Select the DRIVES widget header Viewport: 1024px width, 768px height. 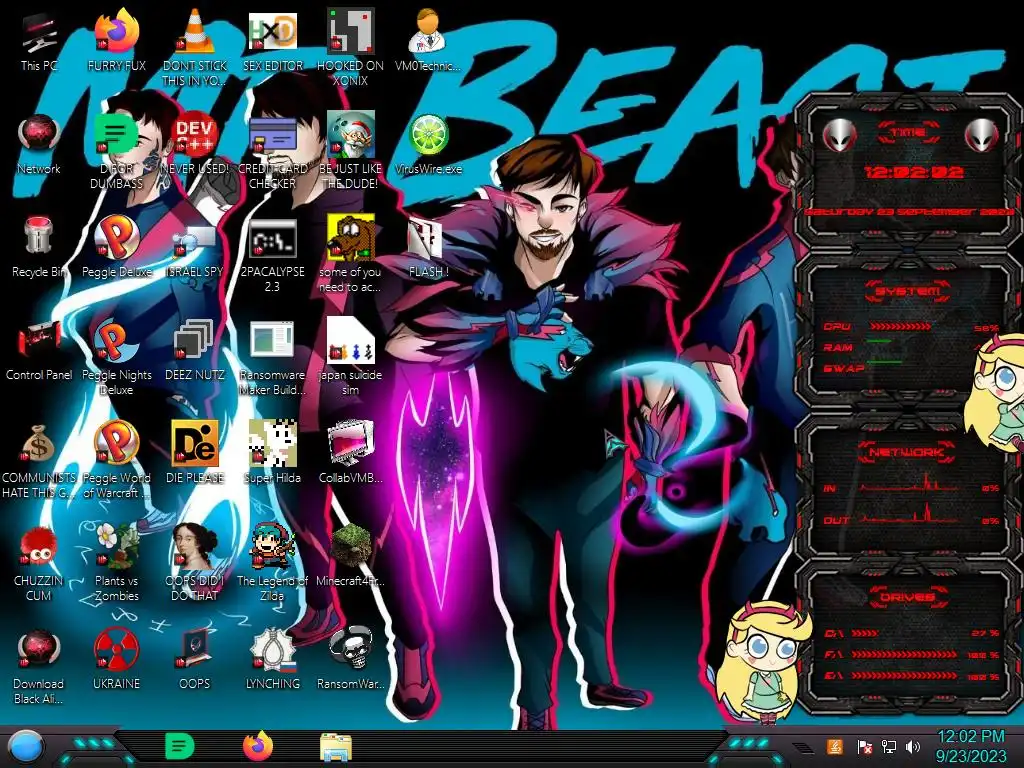click(x=907, y=597)
